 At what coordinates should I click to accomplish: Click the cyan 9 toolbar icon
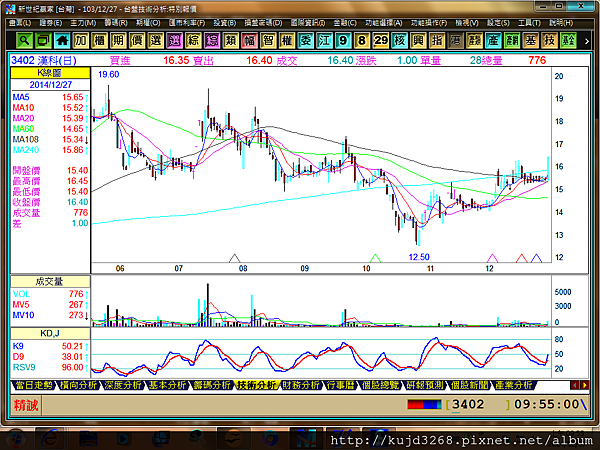point(343,40)
